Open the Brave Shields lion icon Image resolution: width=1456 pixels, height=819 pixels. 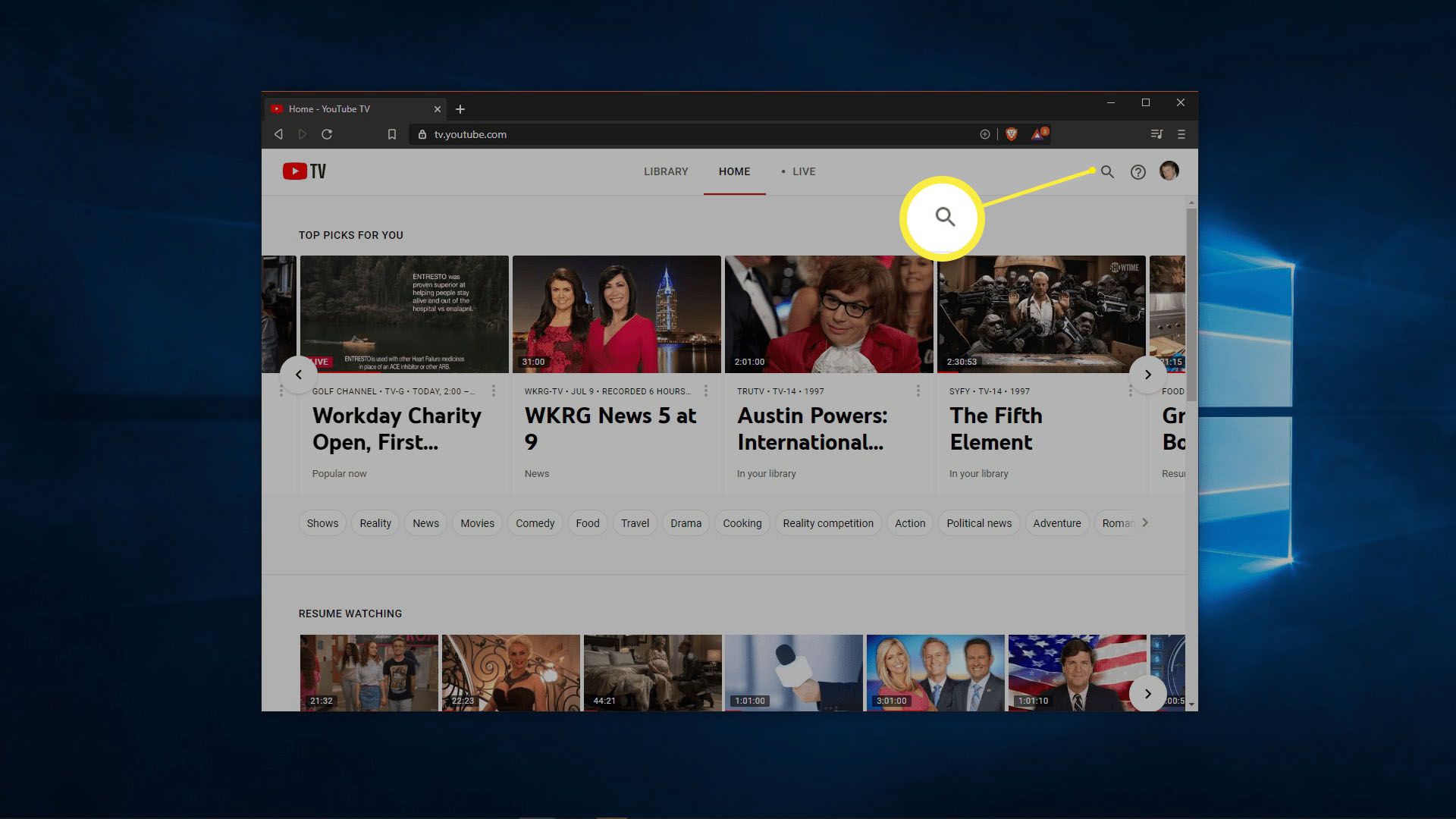click(1011, 134)
